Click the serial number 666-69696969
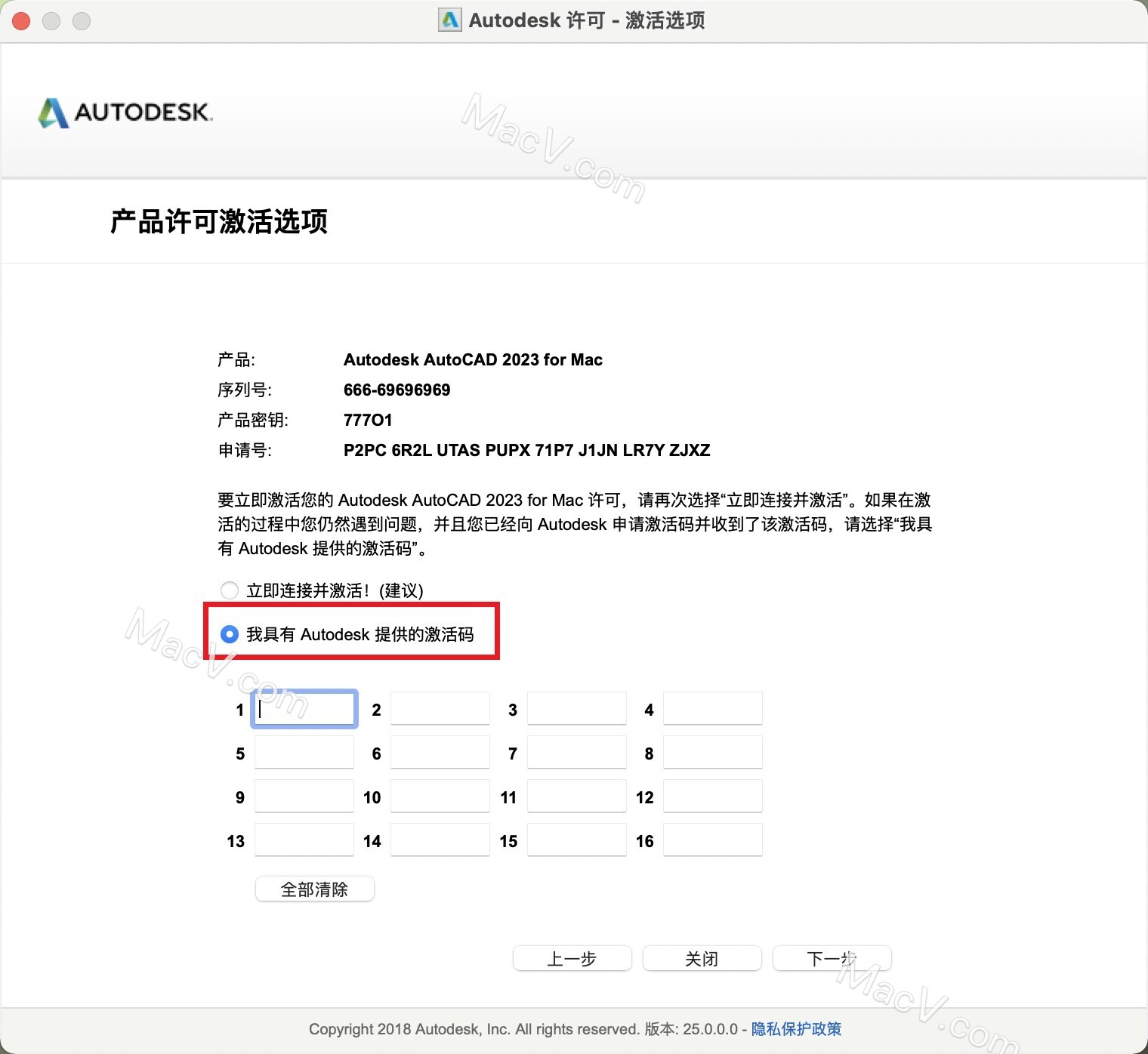Viewport: 1148px width, 1054px height. [x=397, y=390]
